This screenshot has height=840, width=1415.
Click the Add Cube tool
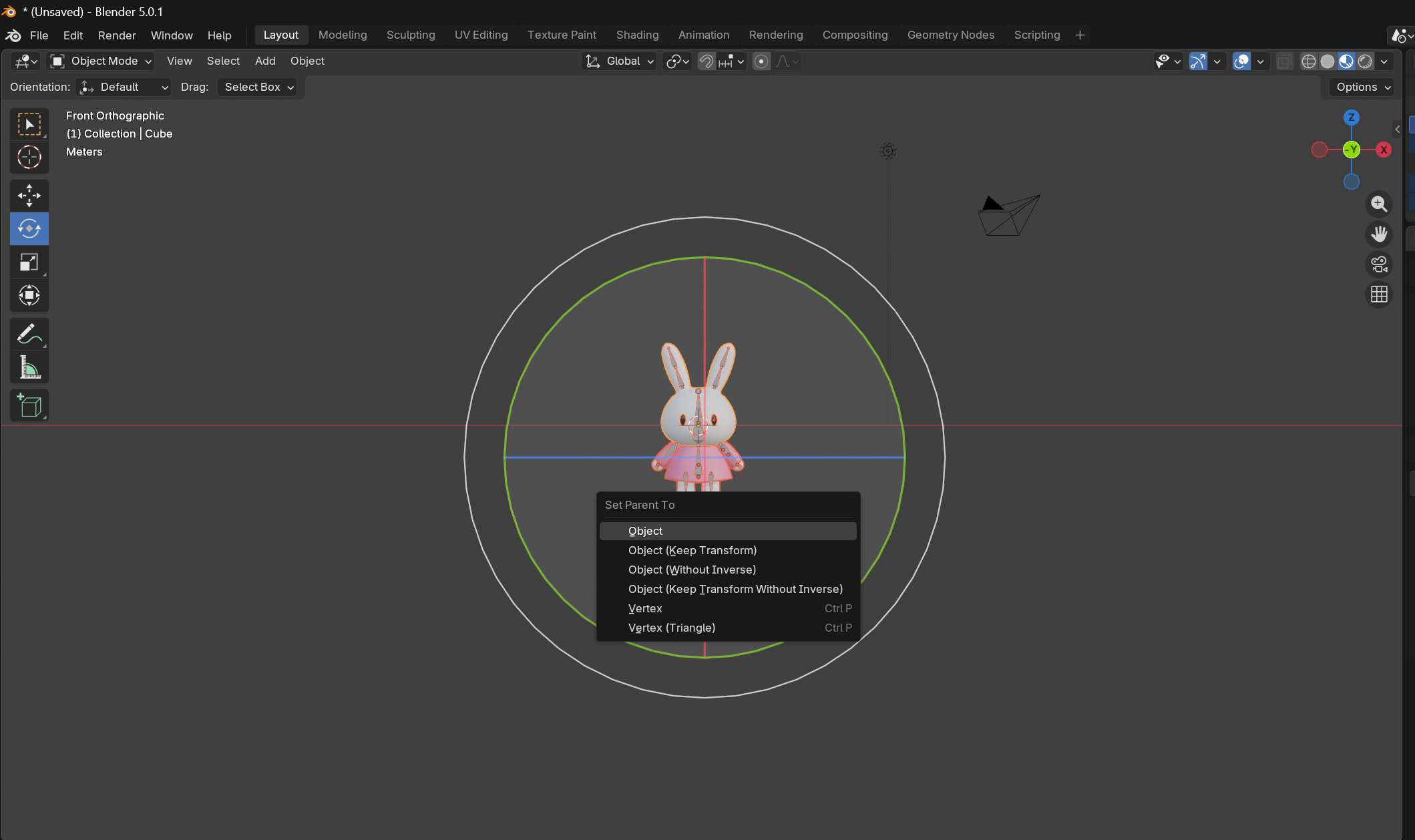tap(29, 405)
